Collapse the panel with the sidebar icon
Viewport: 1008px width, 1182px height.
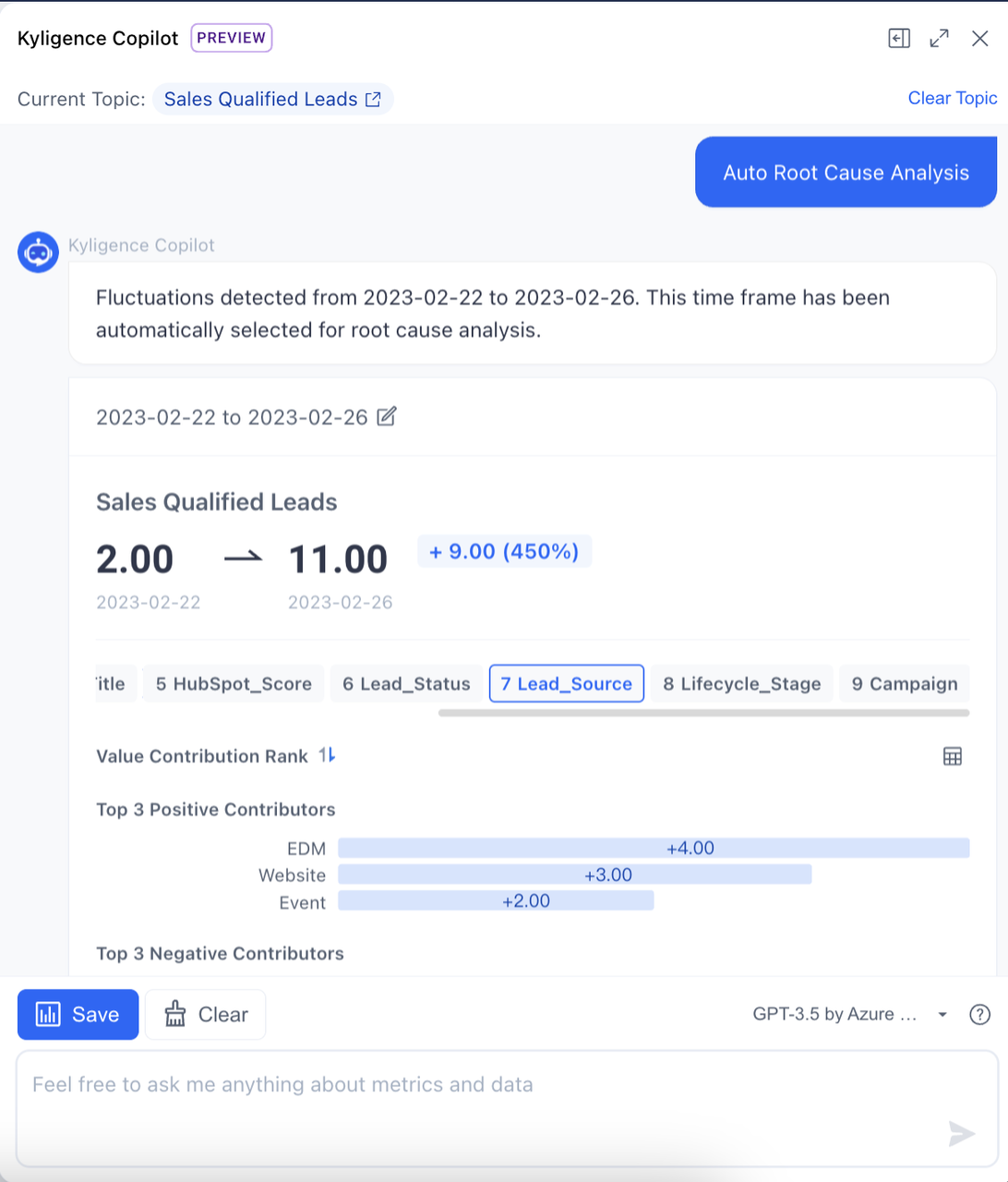coord(898,39)
